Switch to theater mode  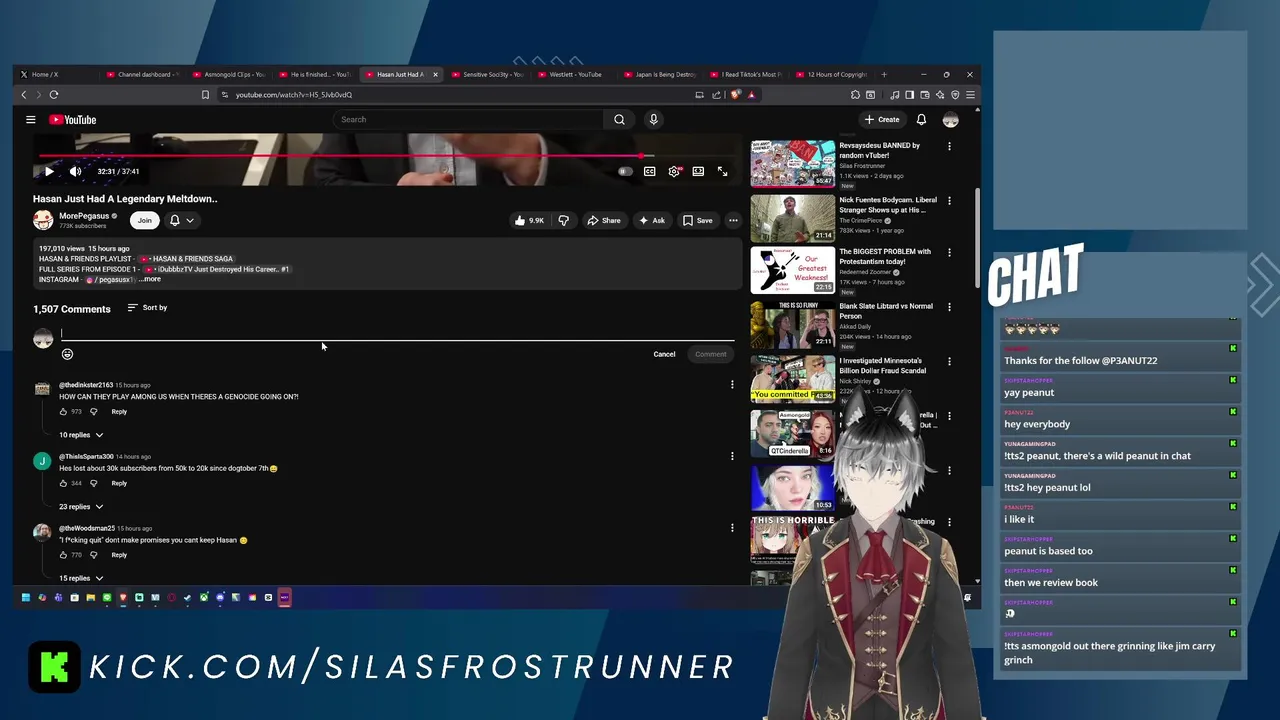(698, 172)
